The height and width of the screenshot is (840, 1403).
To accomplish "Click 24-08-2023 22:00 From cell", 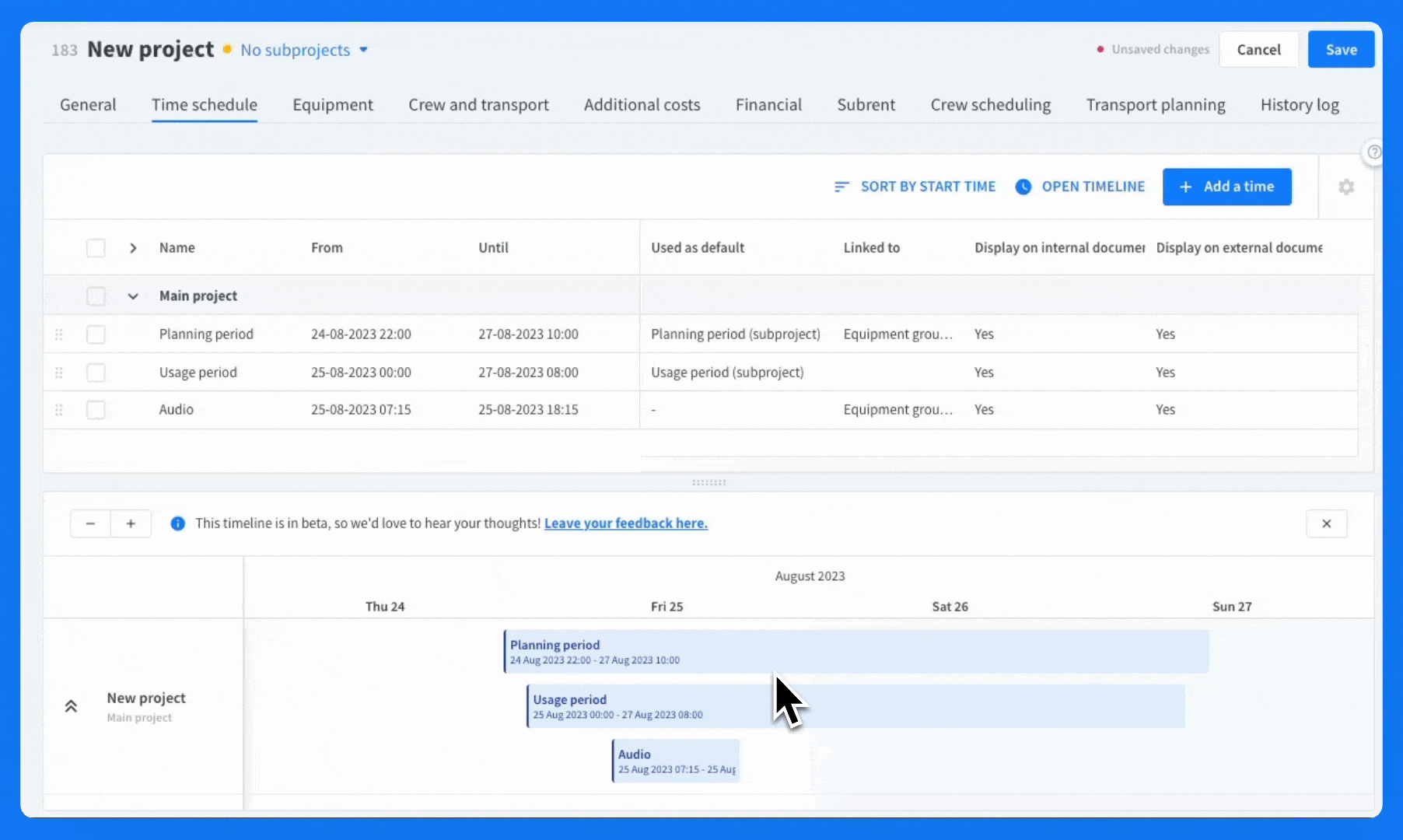I will pos(361,334).
